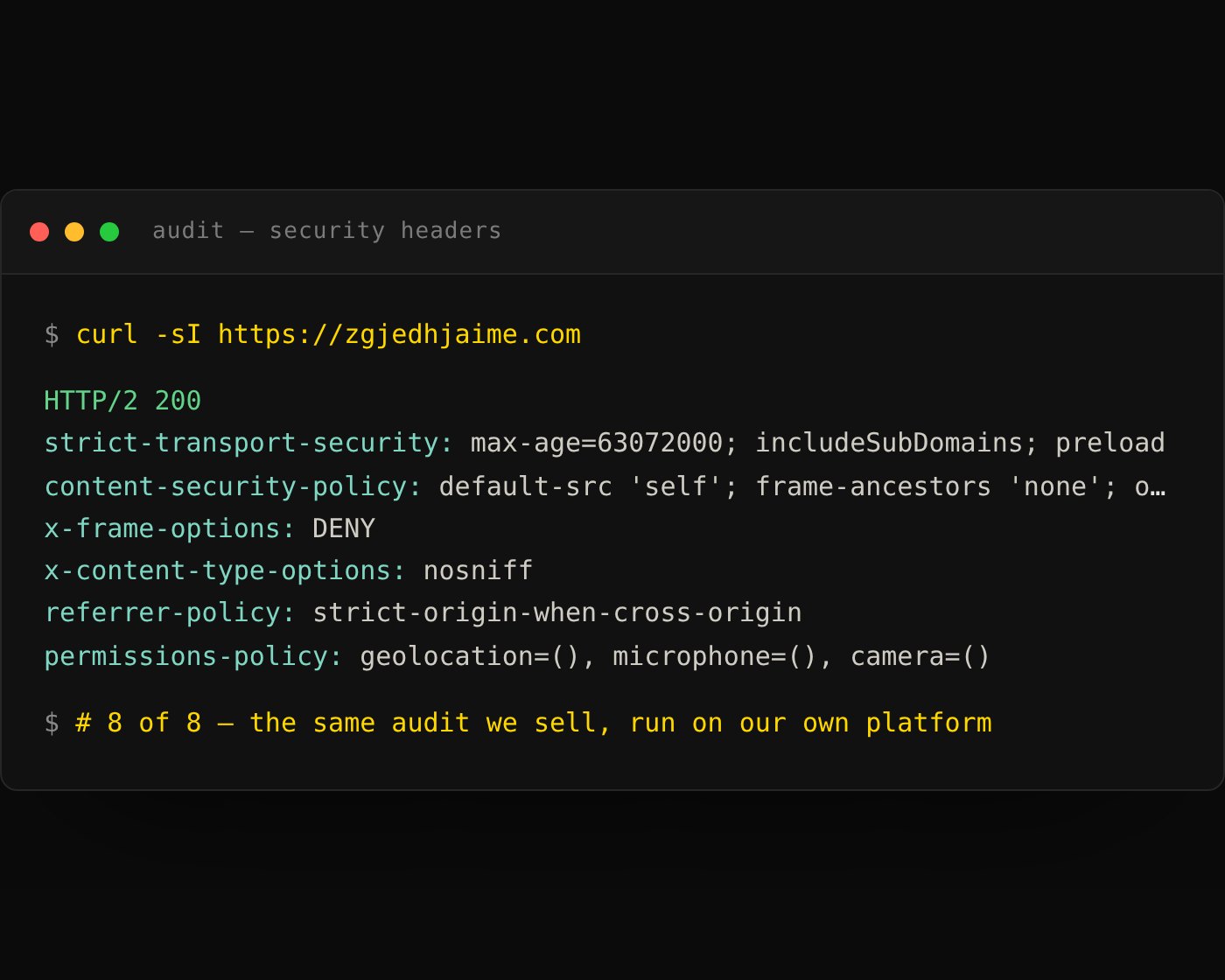This screenshot has width=1225, height=980.
Task: Click the 'DENY' value
Action: [x=344, y=528]
